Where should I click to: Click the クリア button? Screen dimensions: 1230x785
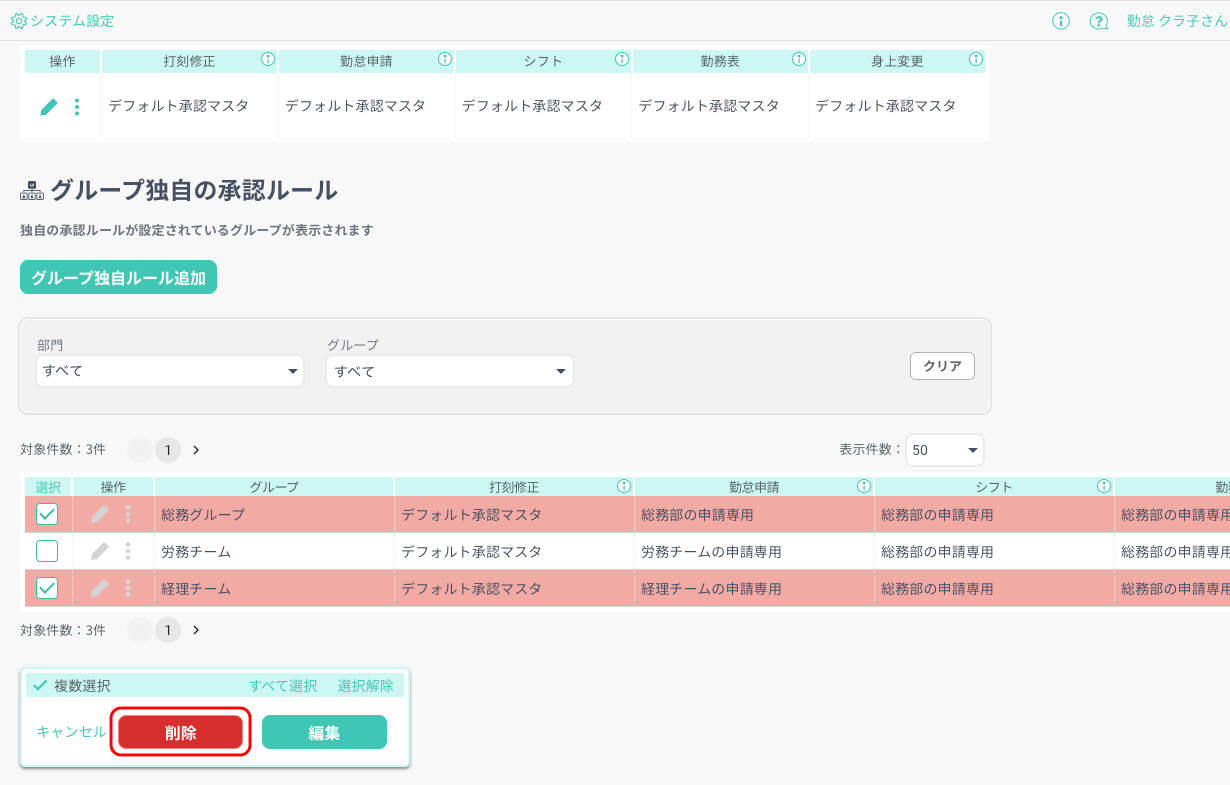942,366
